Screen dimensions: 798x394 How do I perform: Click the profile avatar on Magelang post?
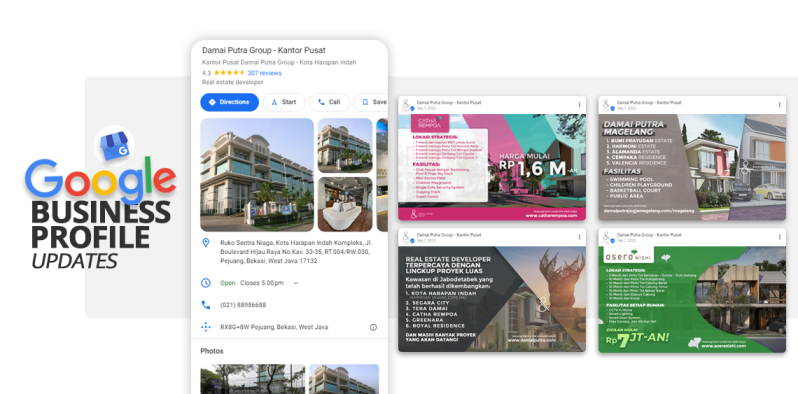(607, 105)
